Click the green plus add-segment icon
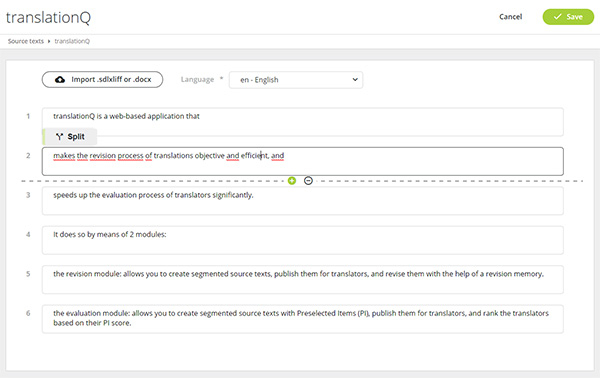 (292, 181)
